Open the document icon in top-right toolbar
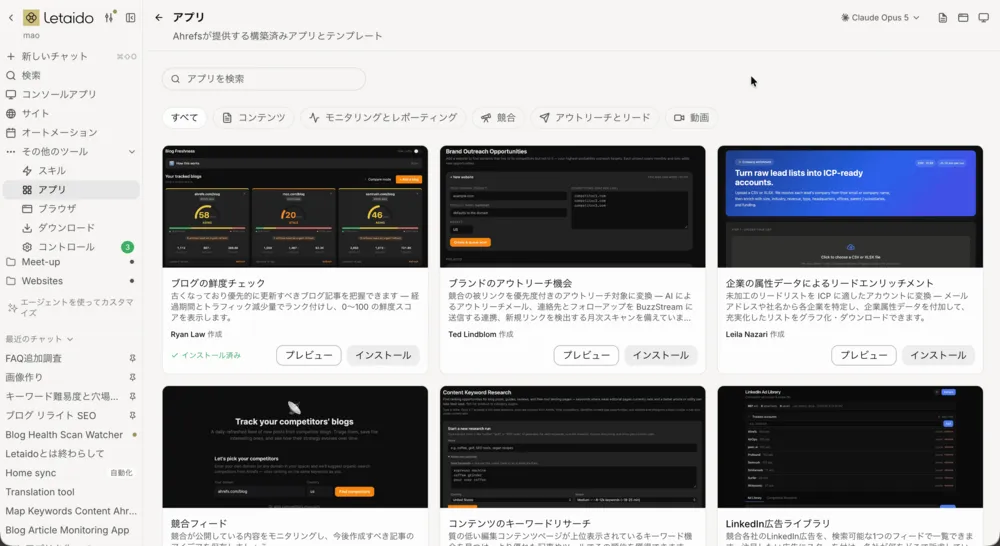This screenshot has width=1000, height=546. pos(943,18)
